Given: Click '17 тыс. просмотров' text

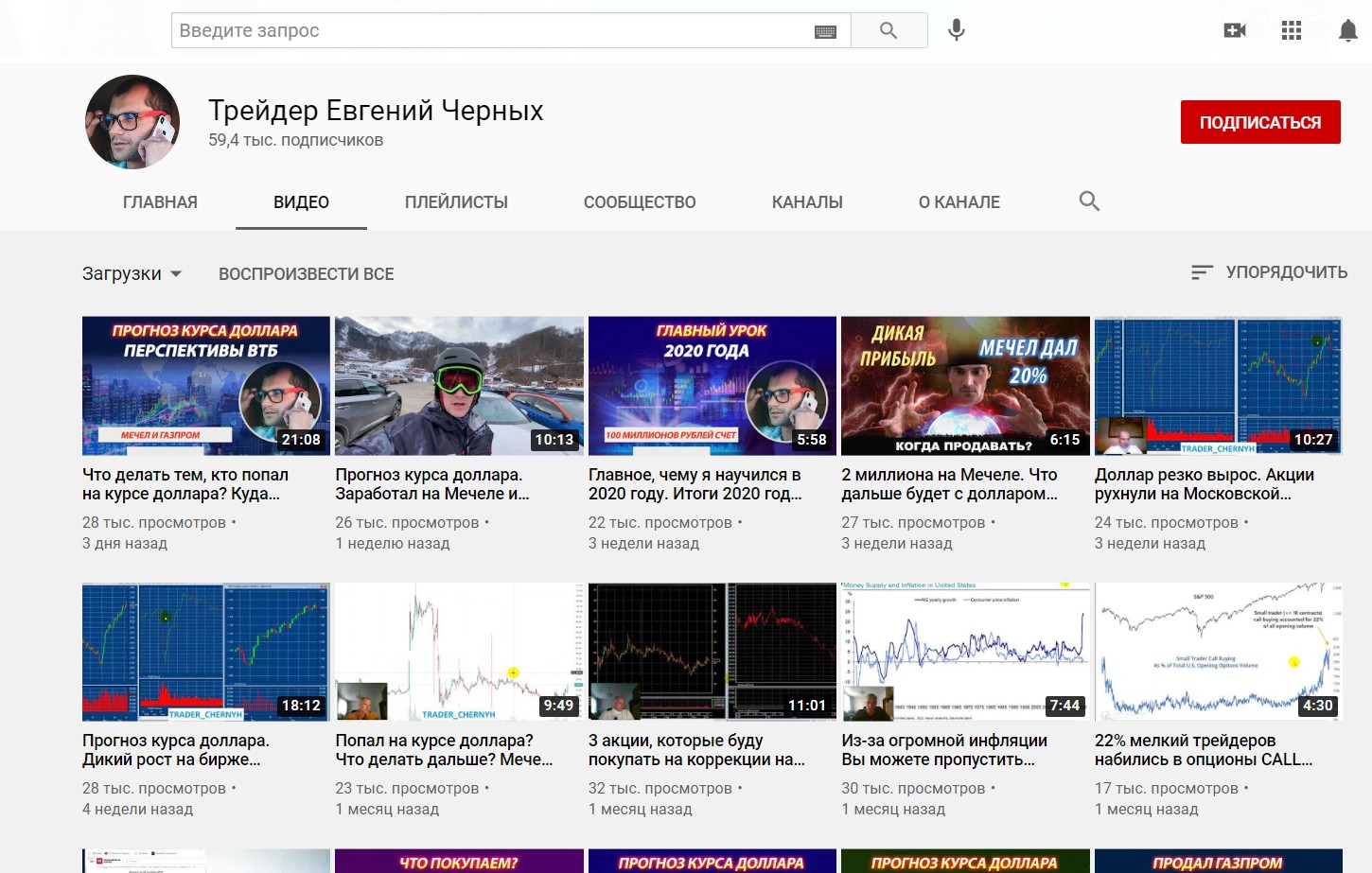Looking at the screenshot, I should tap(1167, 789).
